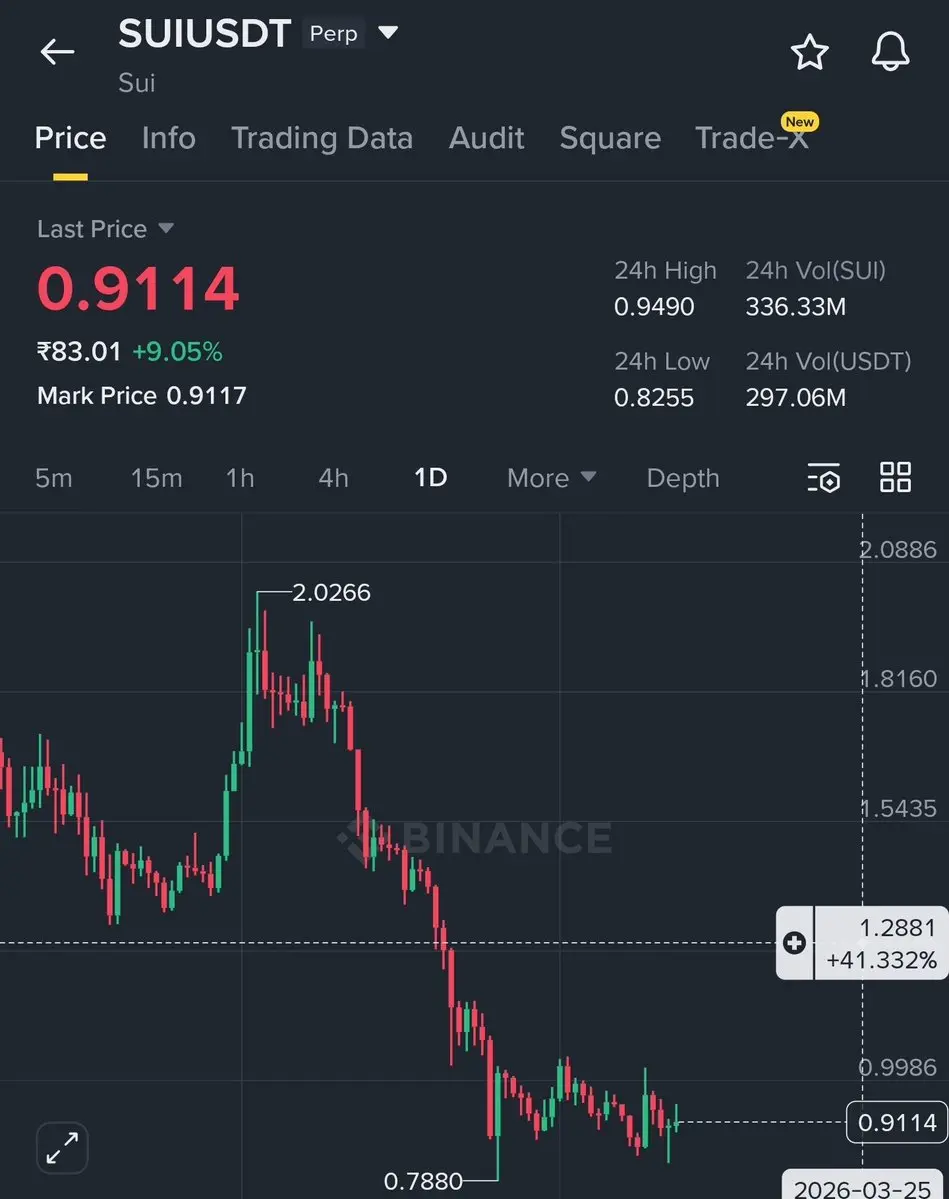Screen dimensions: 949x1199
Task: Tap the ₹83.01 rupee price
Action: (79, 352)
